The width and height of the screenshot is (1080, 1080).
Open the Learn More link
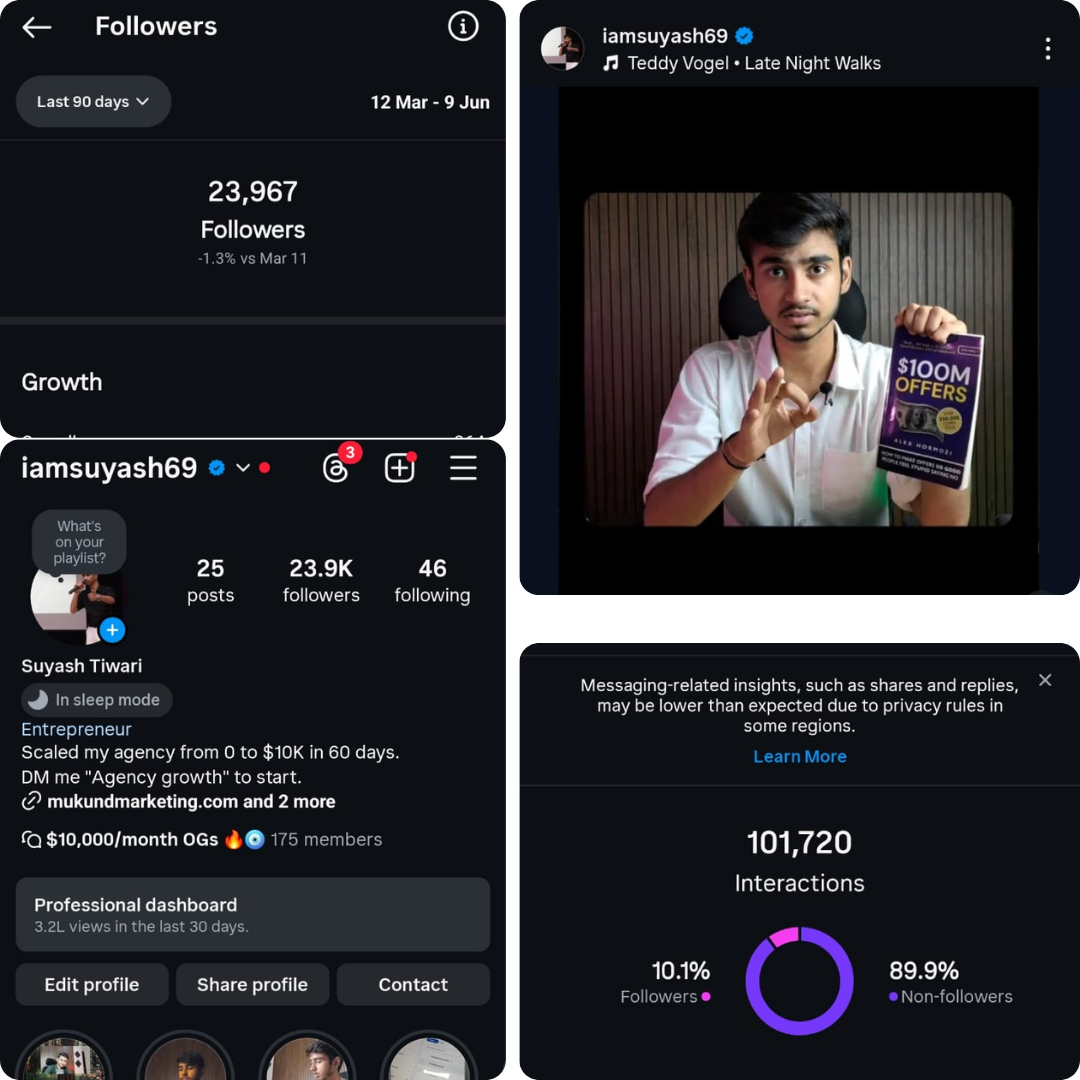799,757
